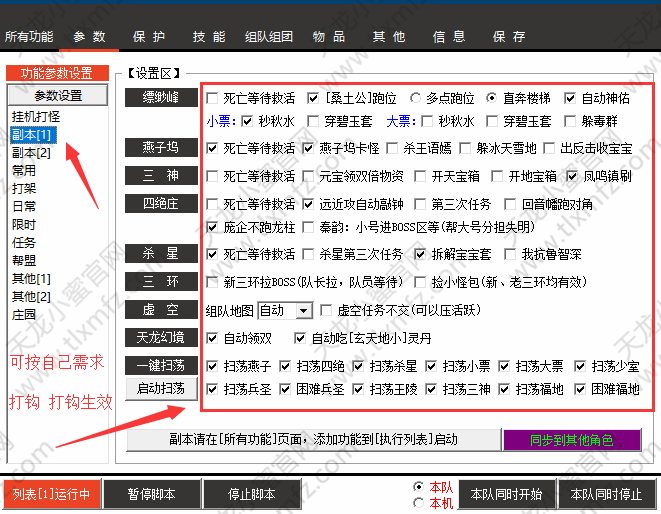
Task: Open the 组队地图 dropdown
Action: pyautogui.click(x=285, y=311)
